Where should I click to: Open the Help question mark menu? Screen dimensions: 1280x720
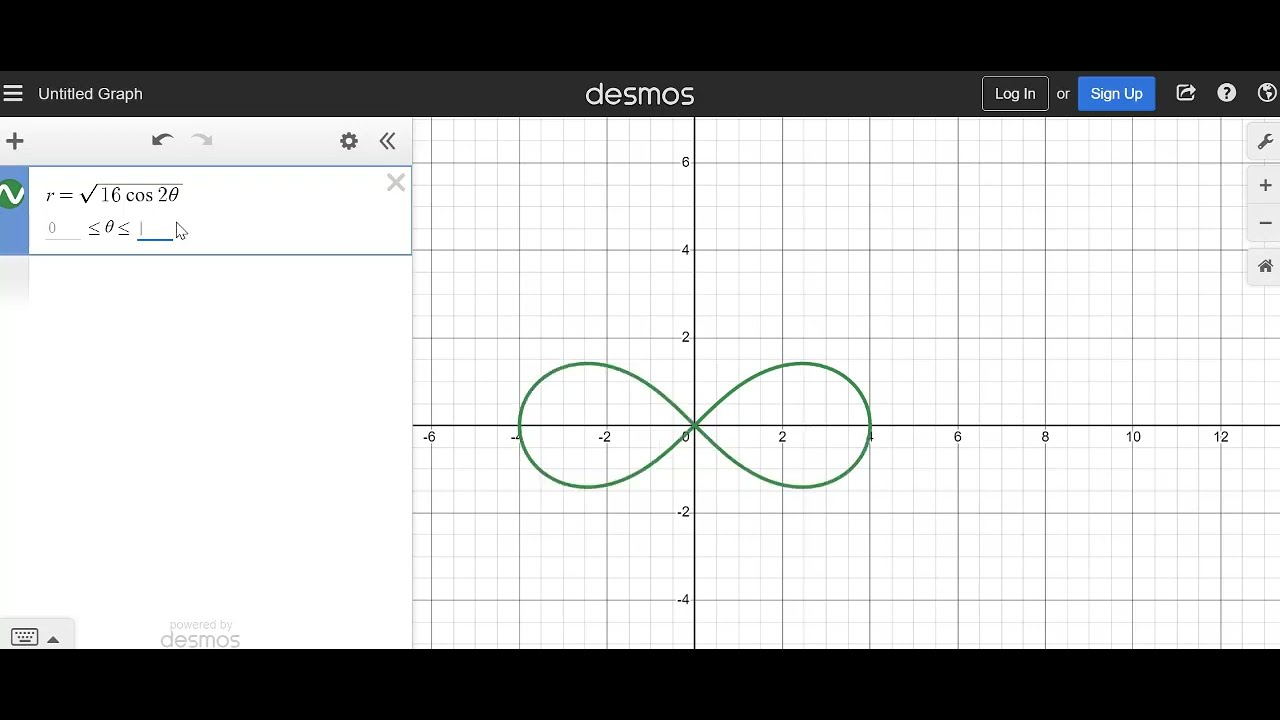1227,93
